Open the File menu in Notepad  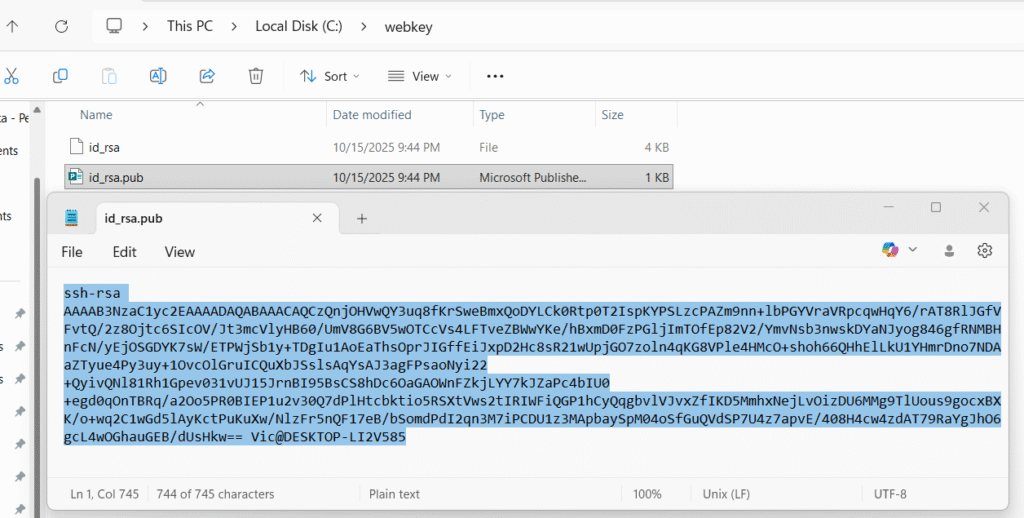point(72,252)
